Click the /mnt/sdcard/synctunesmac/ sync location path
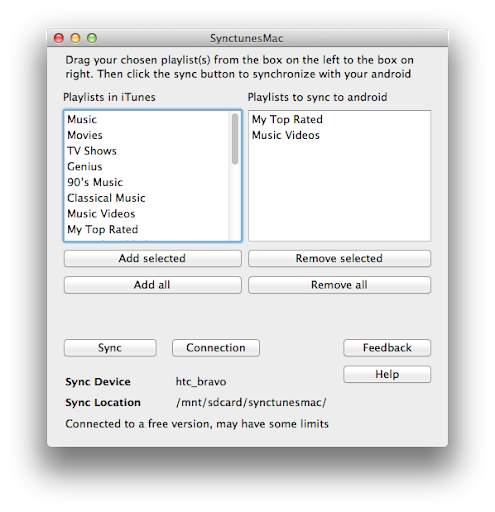The width and height of the screenshot is (495, 512). click(x=251, y=402)
